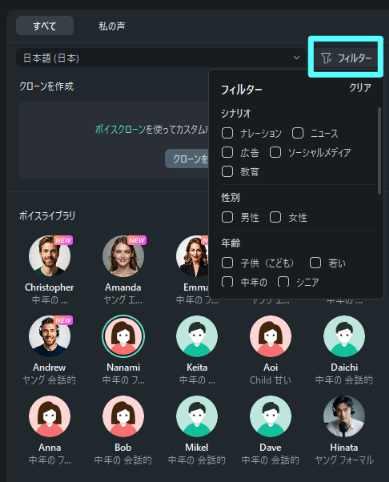Check the 中年の age checkbox
Image resolution: width=389 pixels, height=482 pixels.
[227, 282]
